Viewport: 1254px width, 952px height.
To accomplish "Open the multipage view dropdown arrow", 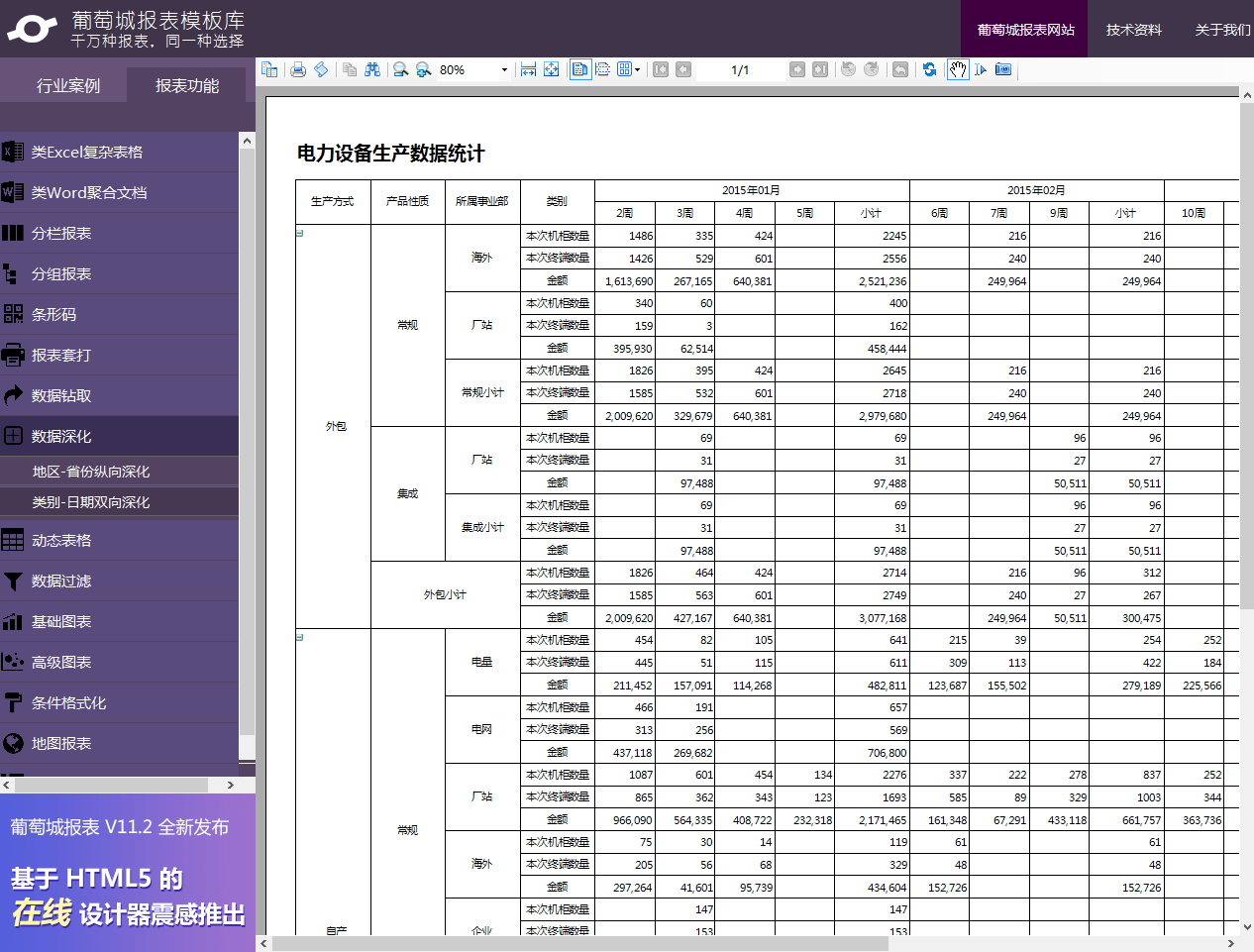I will coord(637,70).
